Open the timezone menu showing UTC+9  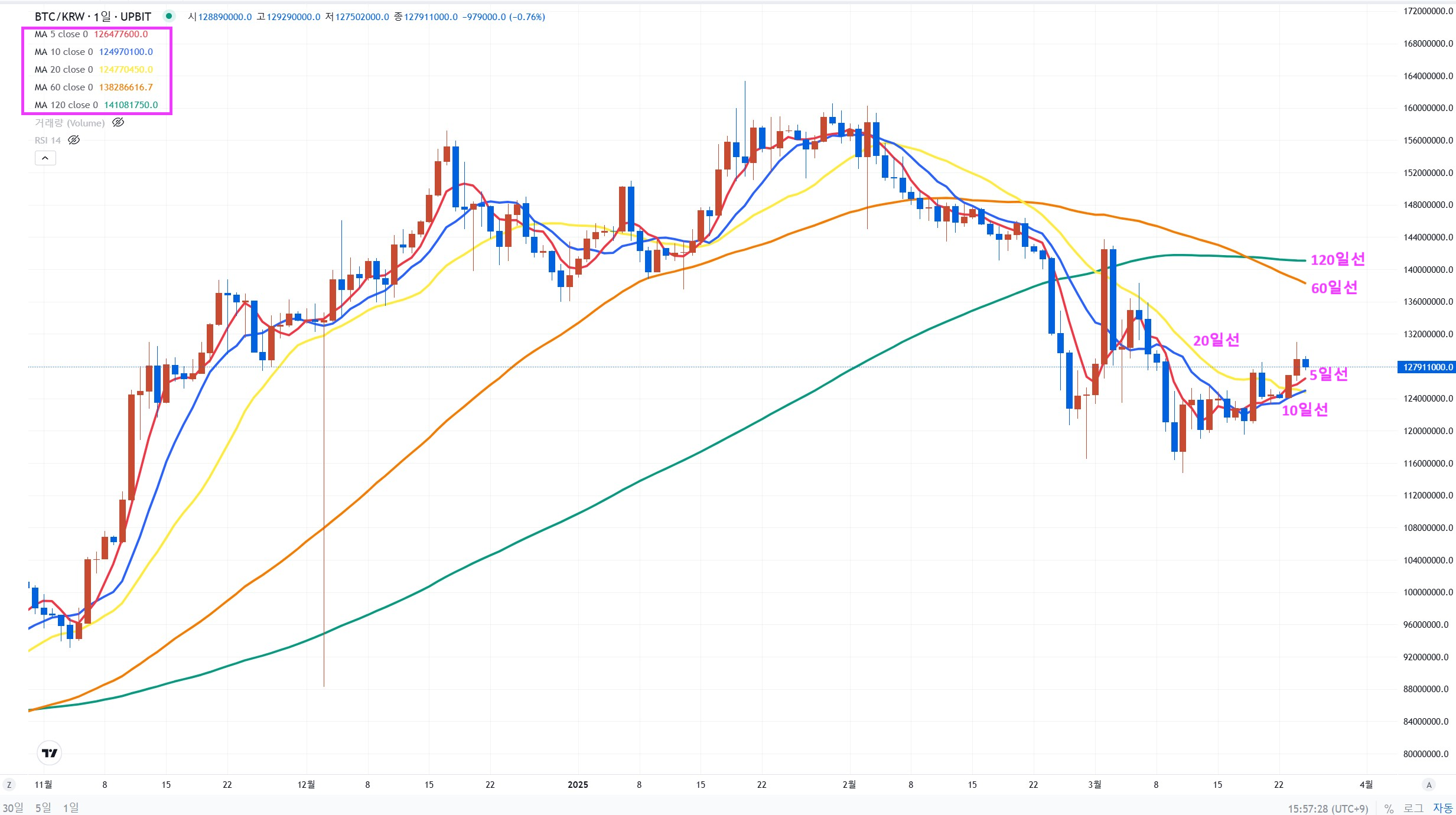(1328, 809)
